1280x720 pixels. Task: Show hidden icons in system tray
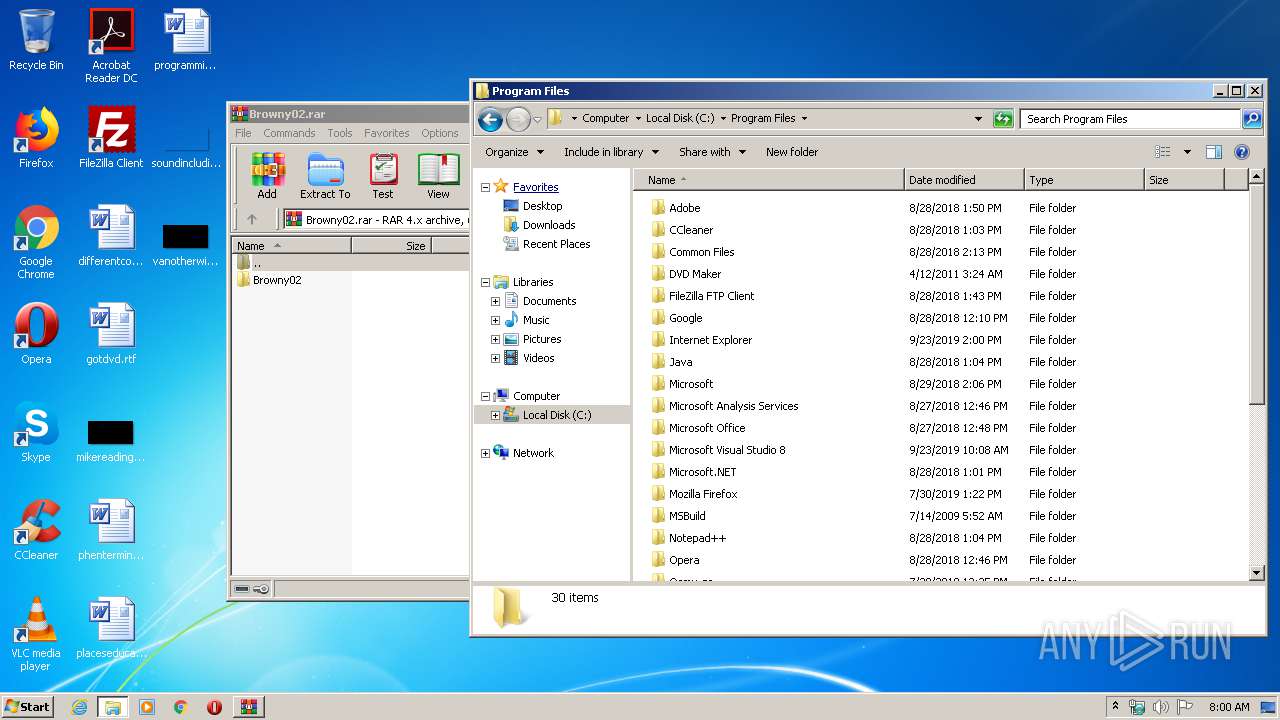pyautogui.click(x=1115, y=707)
